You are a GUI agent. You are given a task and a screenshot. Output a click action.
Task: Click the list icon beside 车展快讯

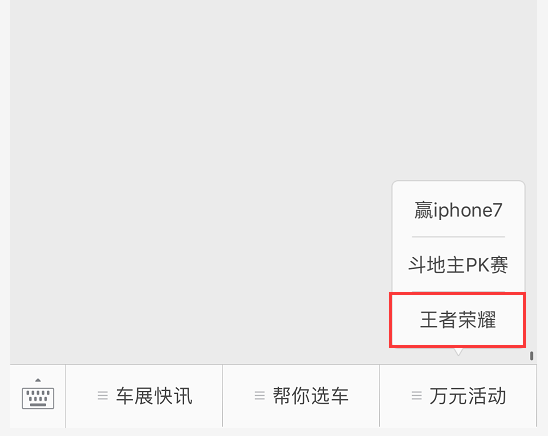click(103, 395)
